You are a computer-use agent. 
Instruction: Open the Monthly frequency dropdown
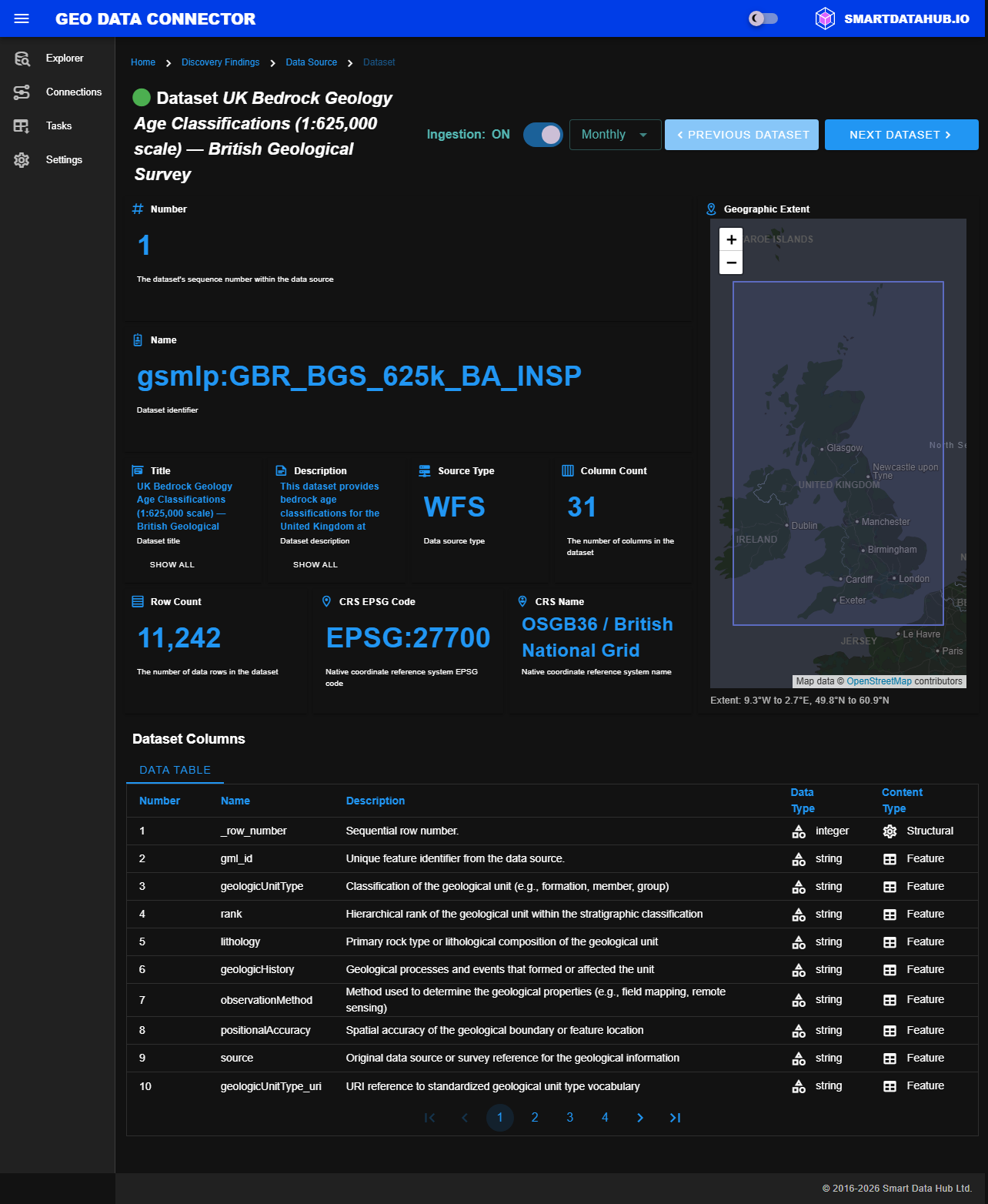(616, 135)
